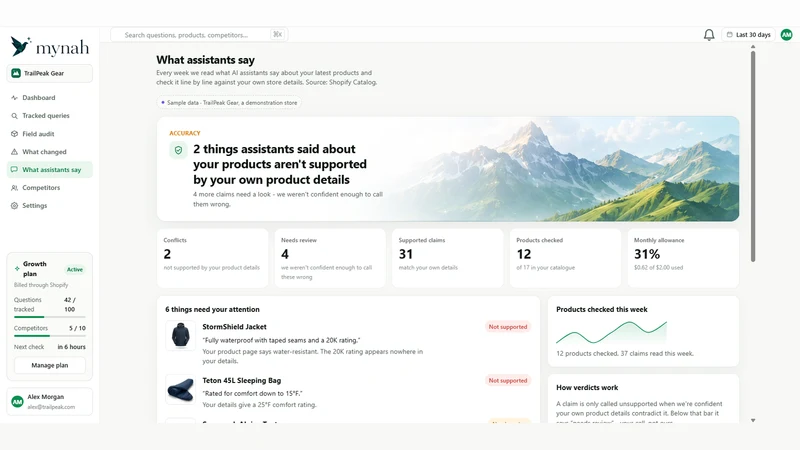Select What assistants say nav item

coord(49,169)
